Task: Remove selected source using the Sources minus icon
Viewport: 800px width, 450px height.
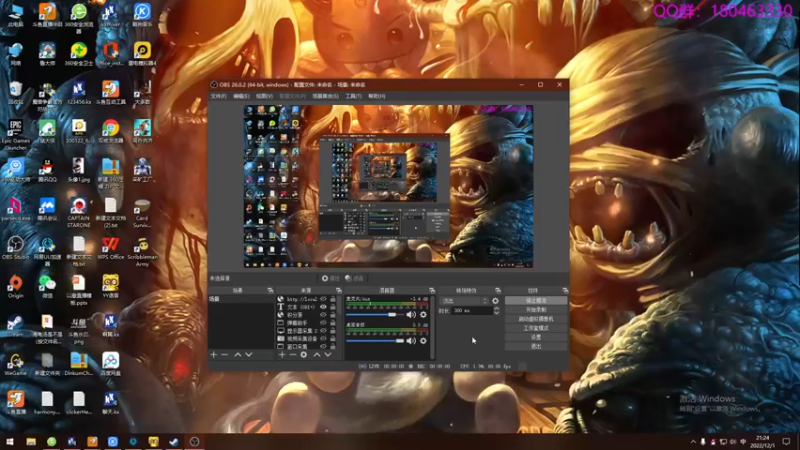Action: pos(292,355)
